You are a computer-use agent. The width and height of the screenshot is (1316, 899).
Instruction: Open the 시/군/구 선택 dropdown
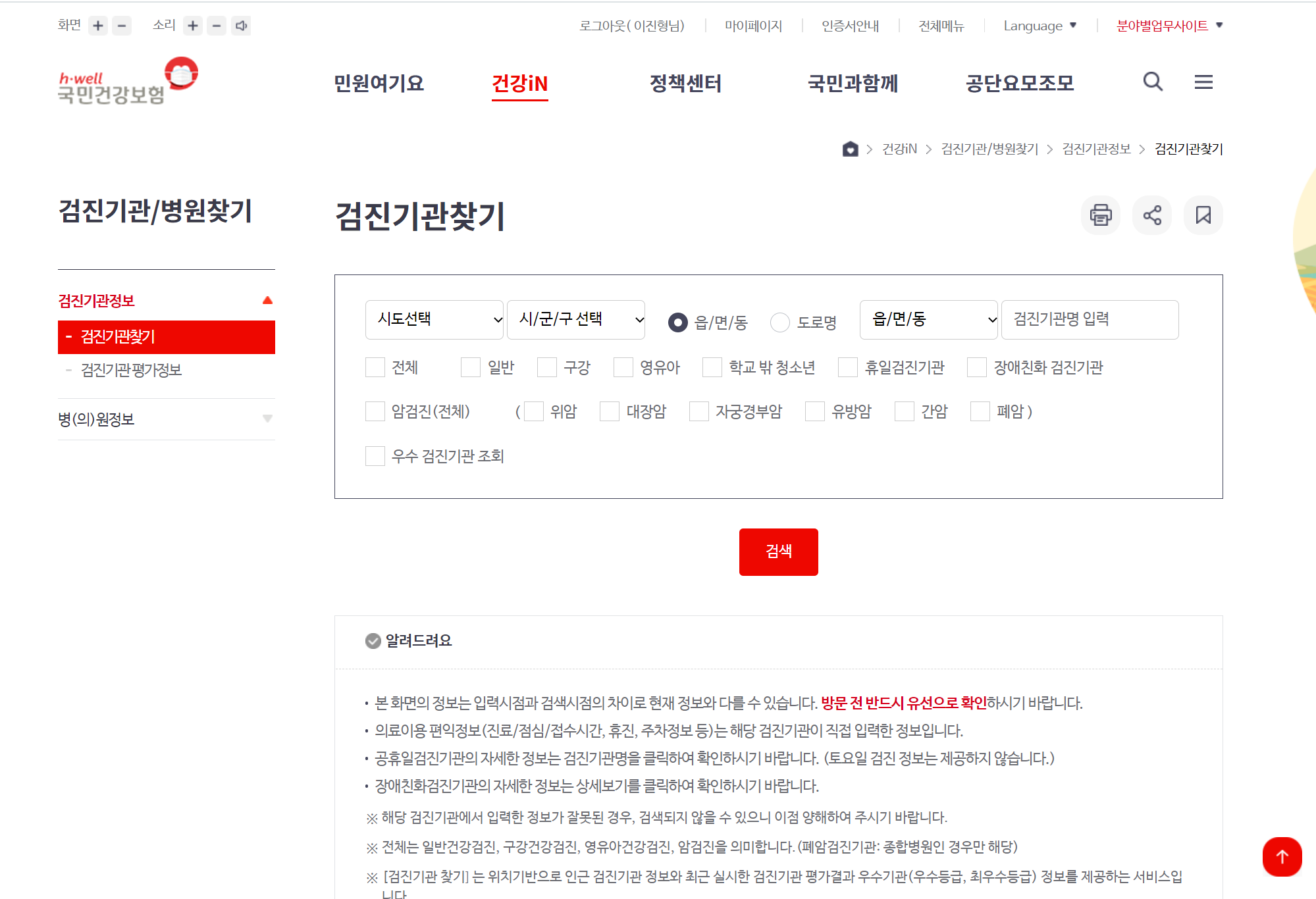575,320
